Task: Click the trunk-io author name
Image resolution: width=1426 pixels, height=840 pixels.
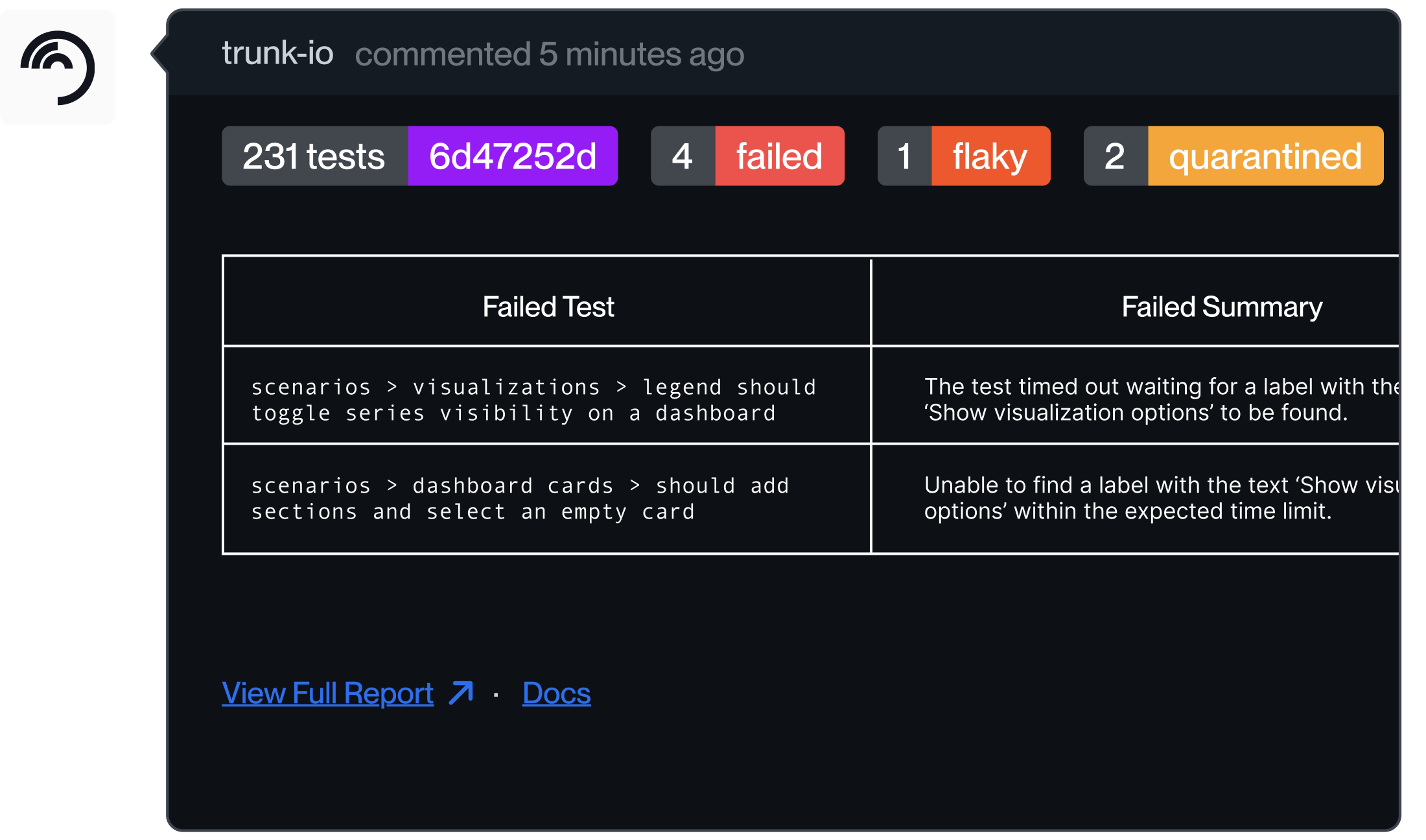Action: coord(277,53)
